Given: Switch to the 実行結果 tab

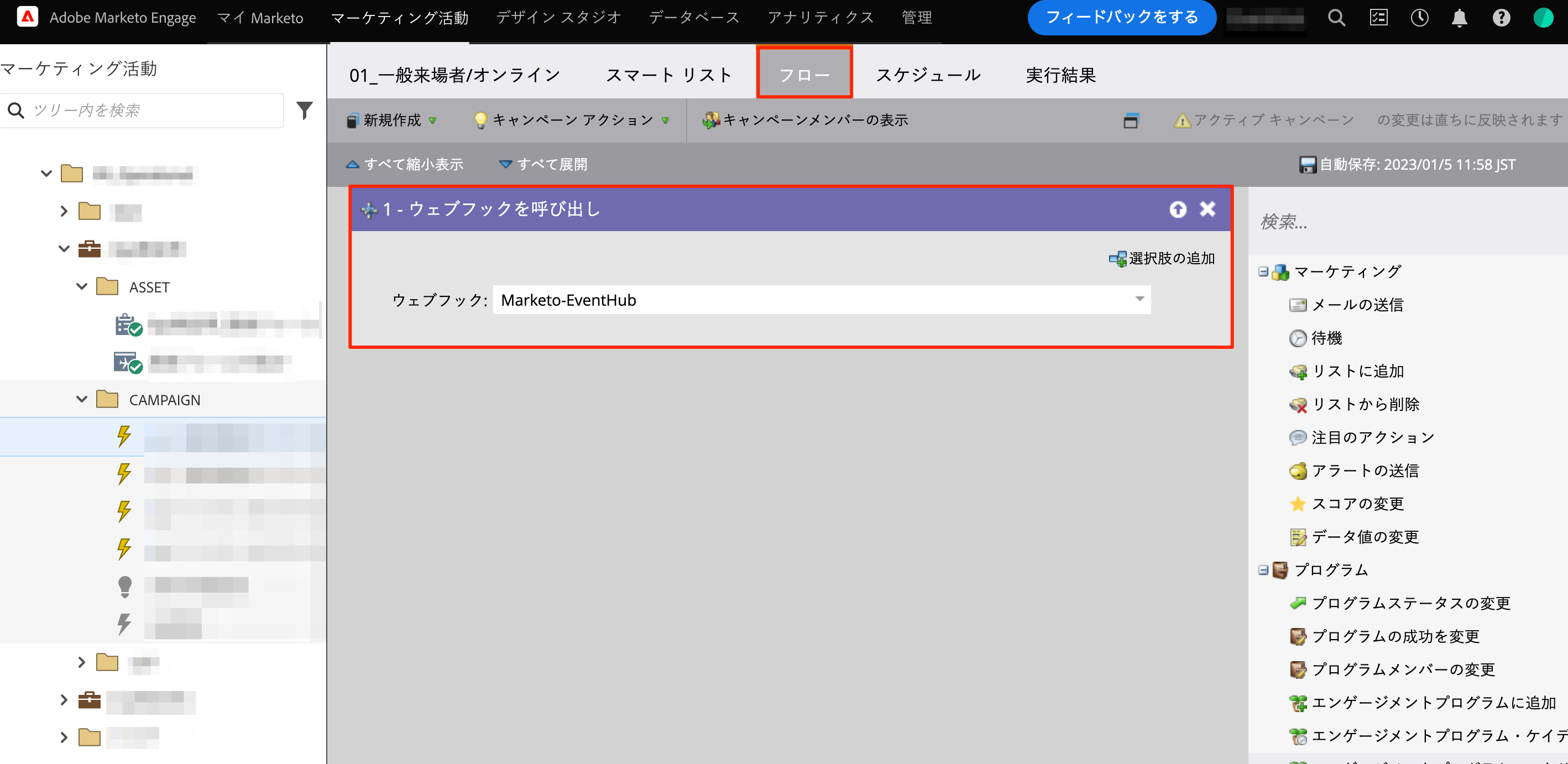Looking at the screenshot, I should (x=1060, y=75).
